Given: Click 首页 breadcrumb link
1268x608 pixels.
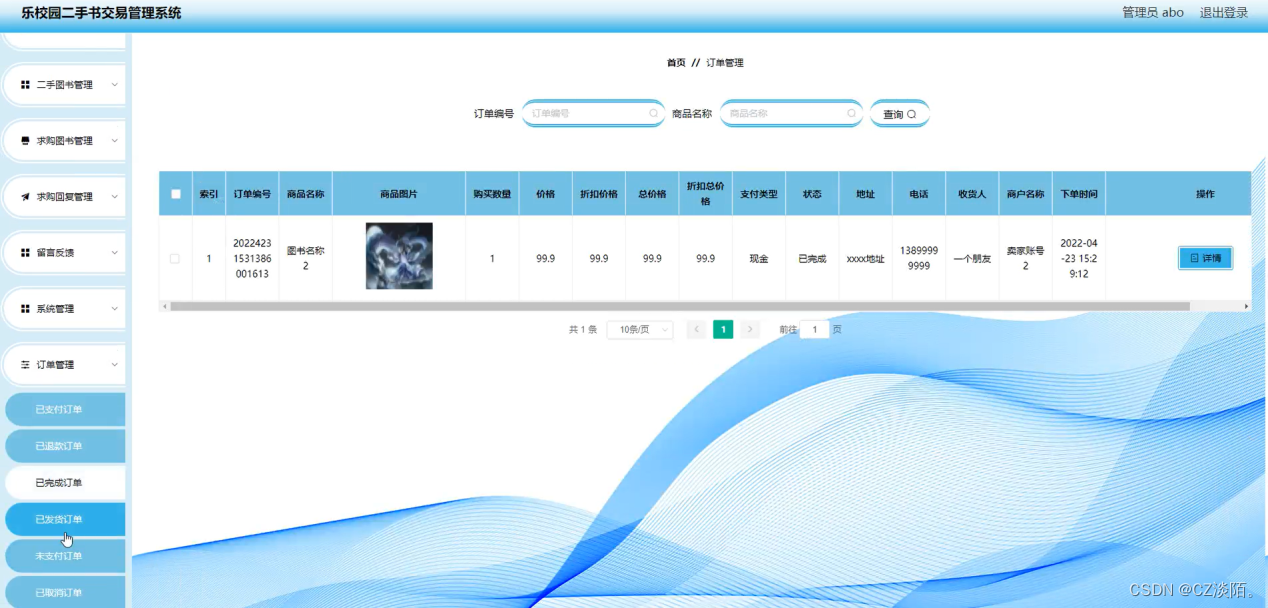Looking at the screenshot, I should tap(677, 63).
